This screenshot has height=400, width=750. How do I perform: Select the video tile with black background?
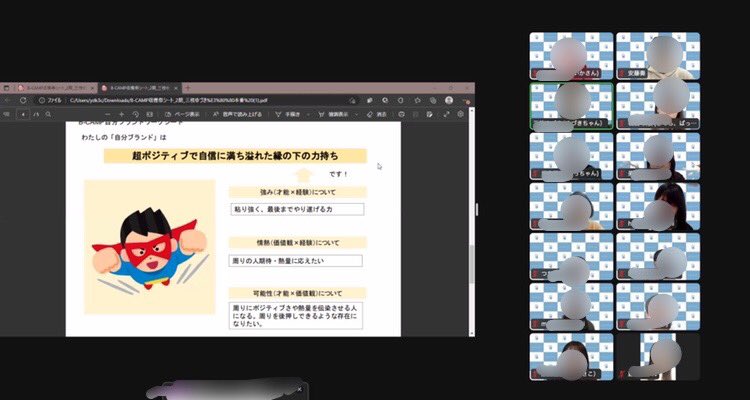point(658,356)
